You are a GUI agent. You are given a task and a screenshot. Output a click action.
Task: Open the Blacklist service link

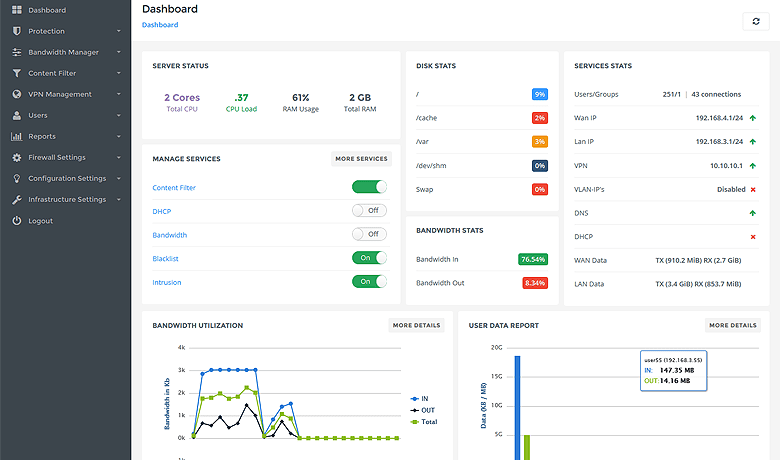coord(165,259)
